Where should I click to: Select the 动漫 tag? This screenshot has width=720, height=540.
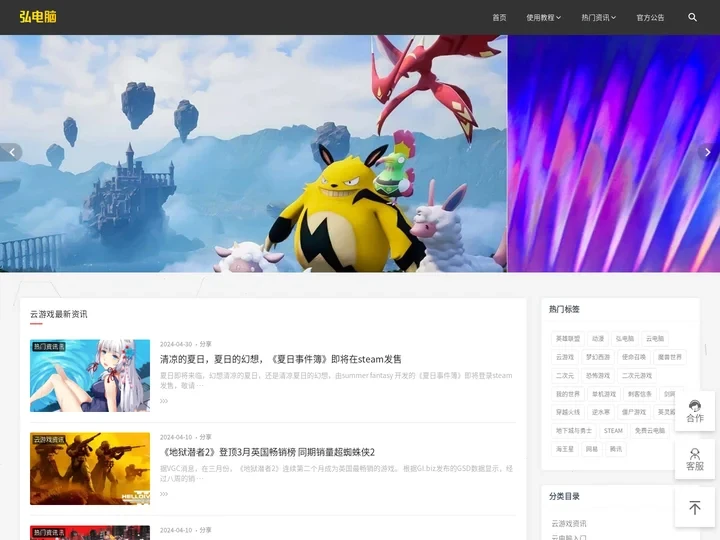[x=598, y=339]
